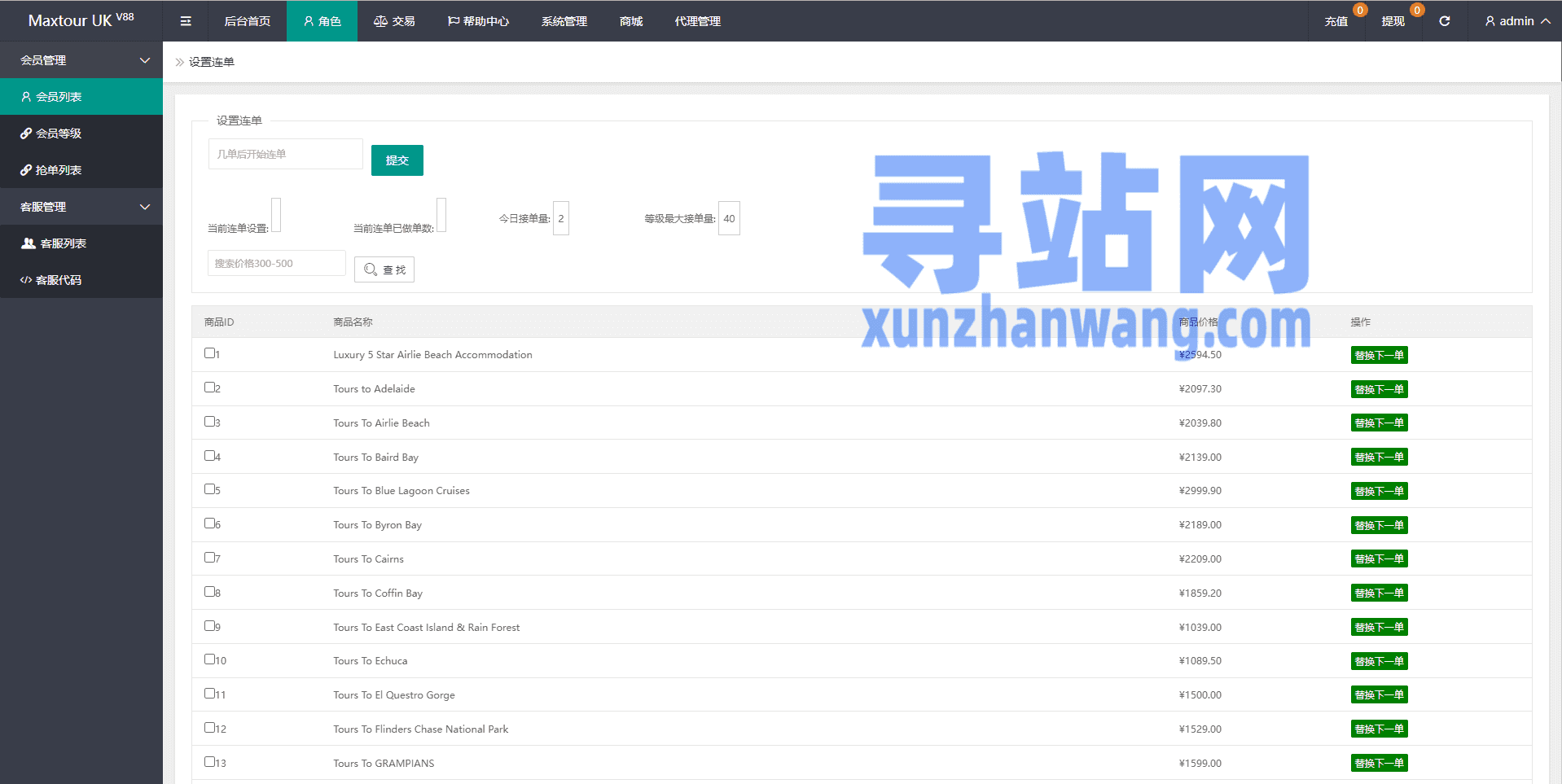Click the refresh icon in top bar
This screenshot has height=784, width=1562.
click(1444, 21)
